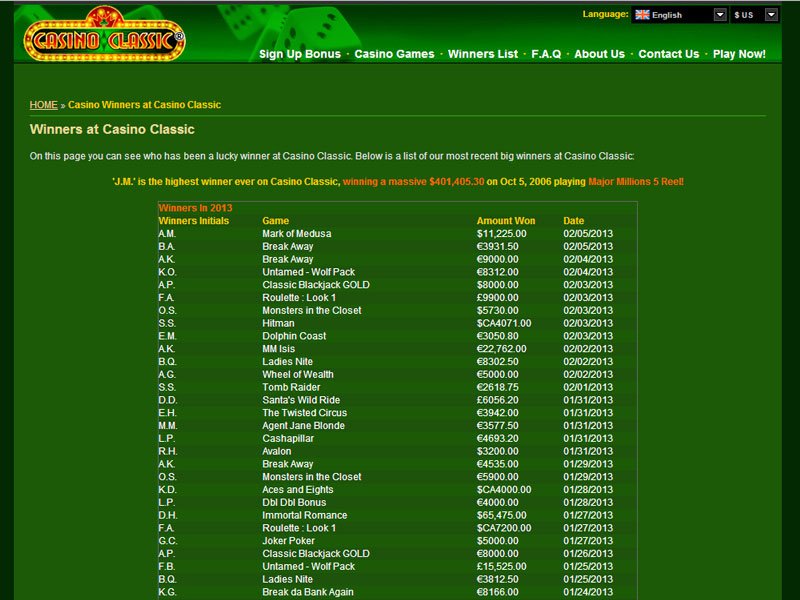Click the 'MM Isis' game cell

pyautogui.click(x=279, y=349)
